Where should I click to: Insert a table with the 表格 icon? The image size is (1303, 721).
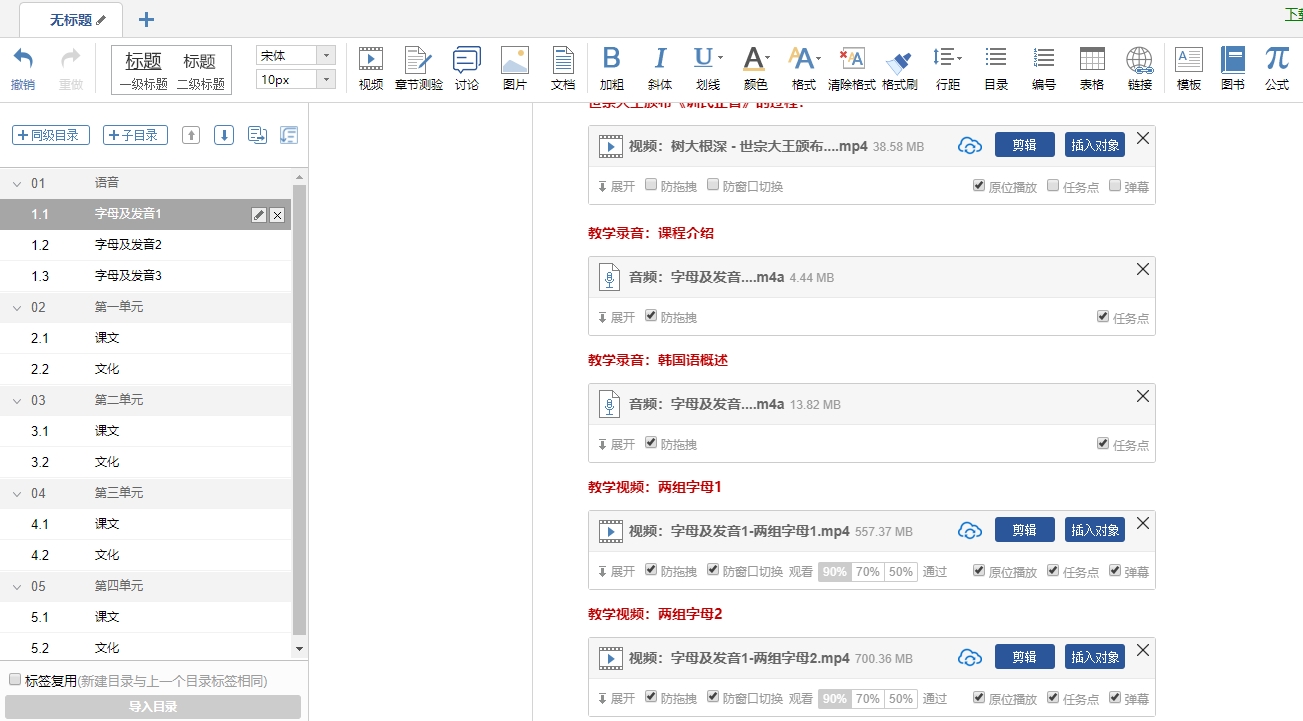[1092, 68]
